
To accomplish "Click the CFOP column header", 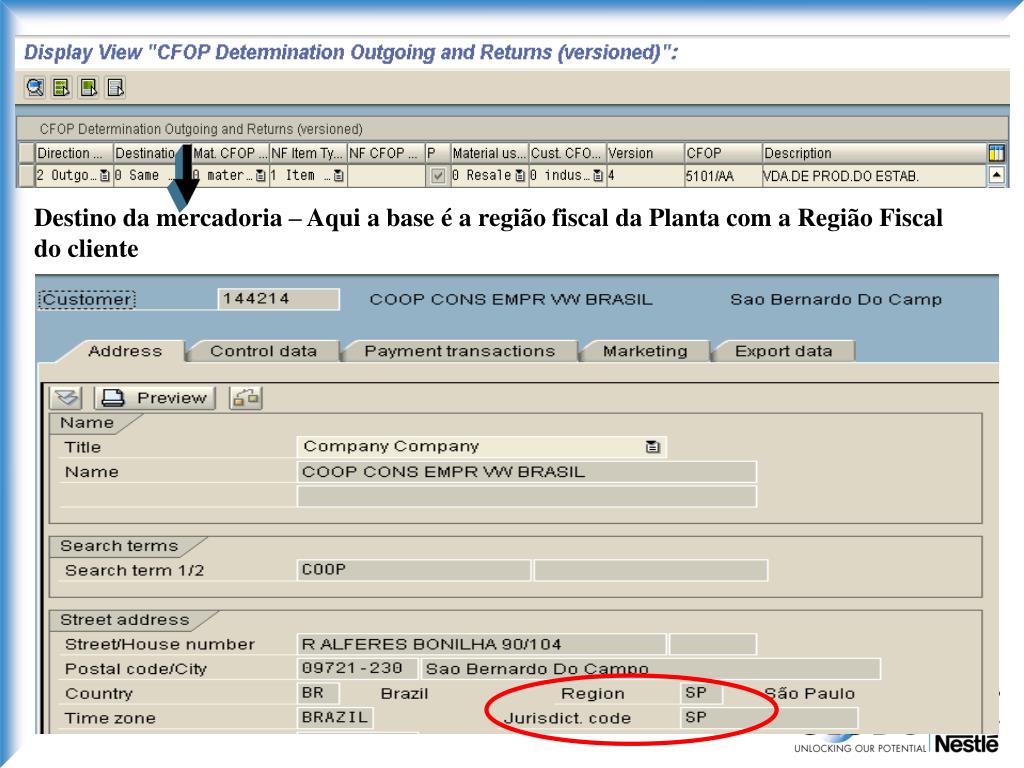I will 722,153.
